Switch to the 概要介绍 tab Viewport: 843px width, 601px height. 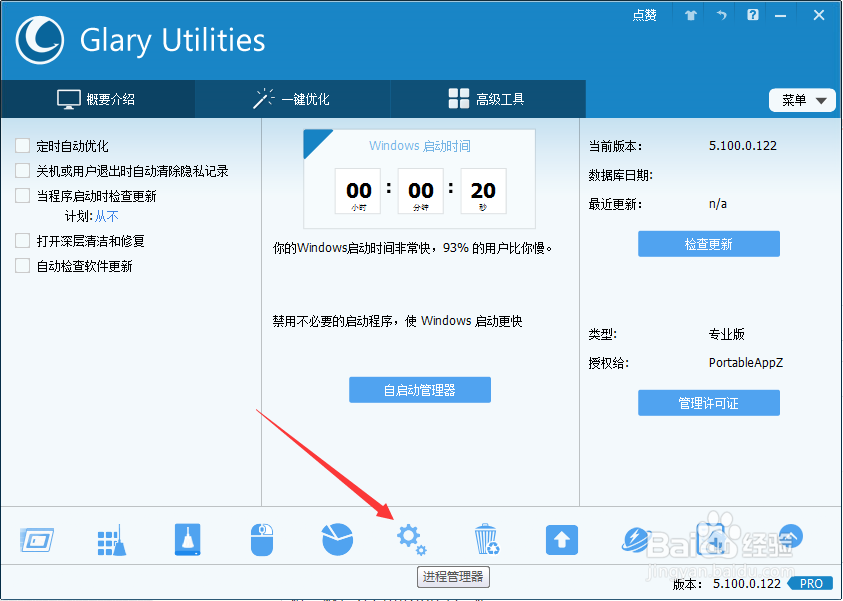(x=97, y=99)
